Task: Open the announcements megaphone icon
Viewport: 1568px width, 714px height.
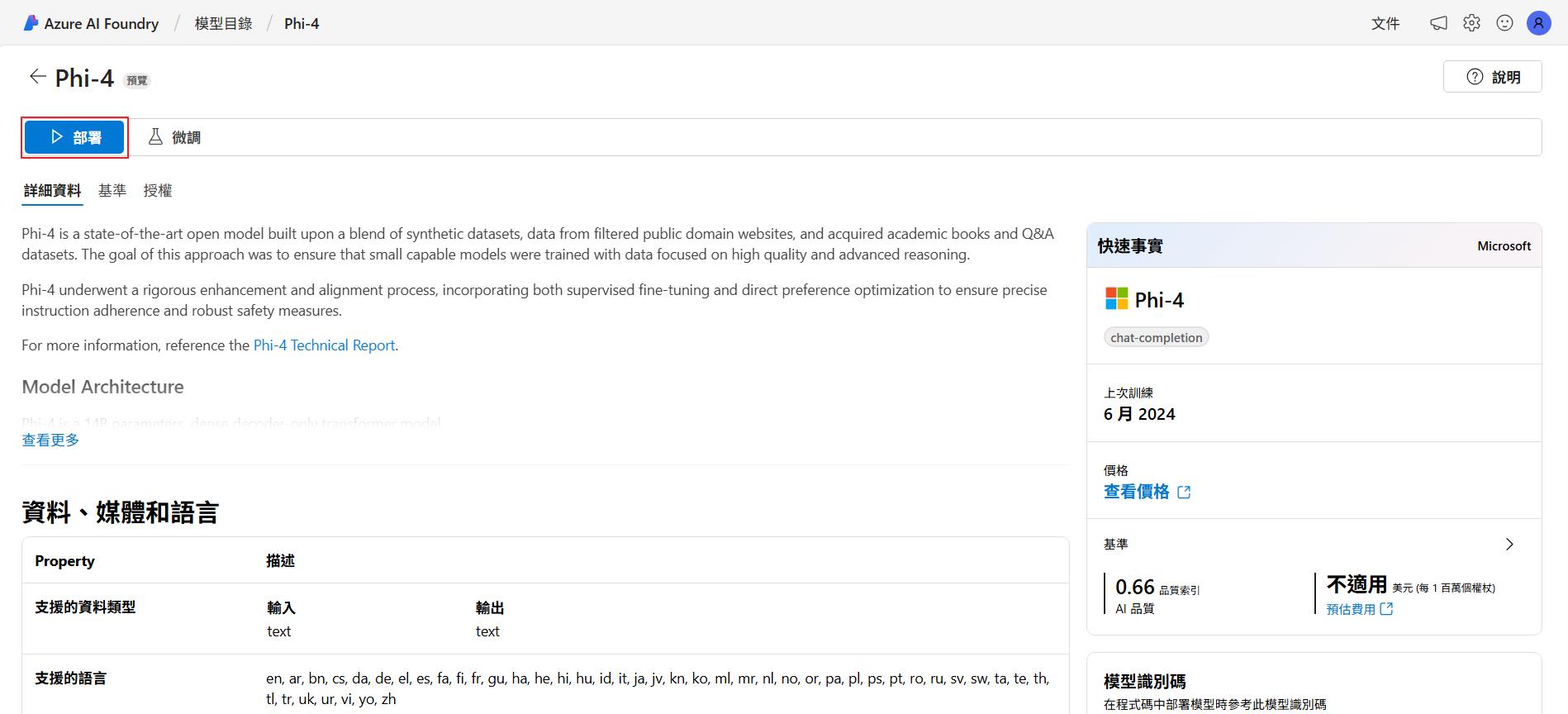Action: [1438, 23]
